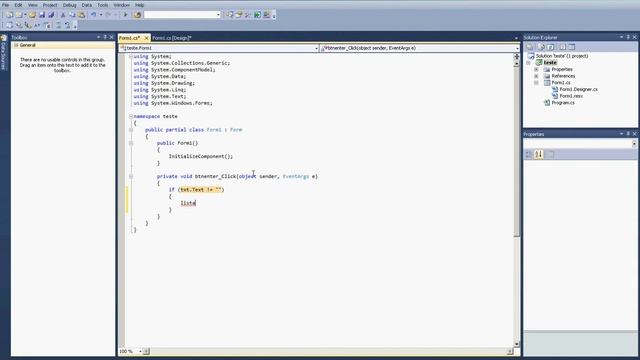Click View Designer icon in Solution Explorer
Image resolution: width=640 pixels, height=360 pixels.
tap(571, 47)
